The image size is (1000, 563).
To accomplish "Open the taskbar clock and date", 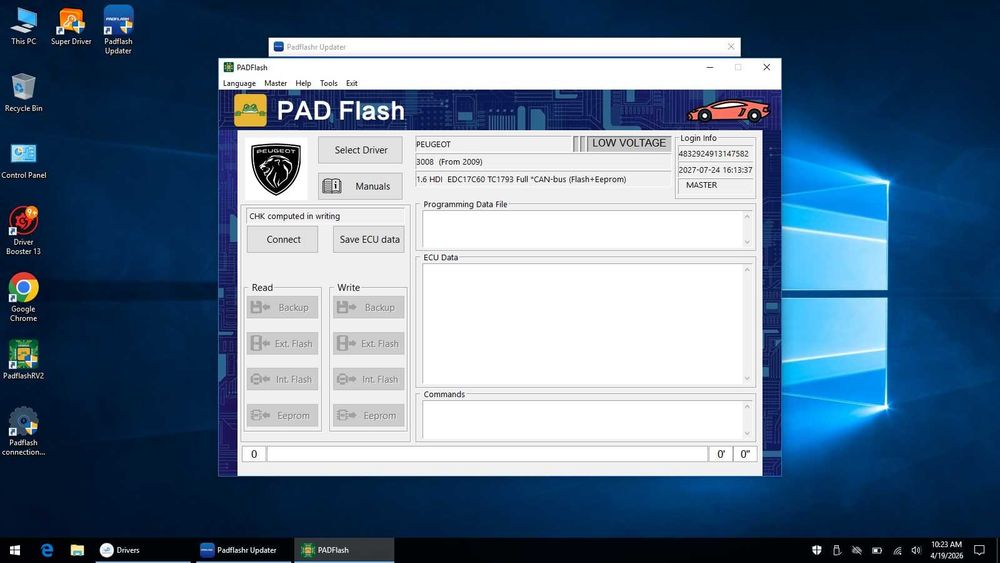I will 946,550.
